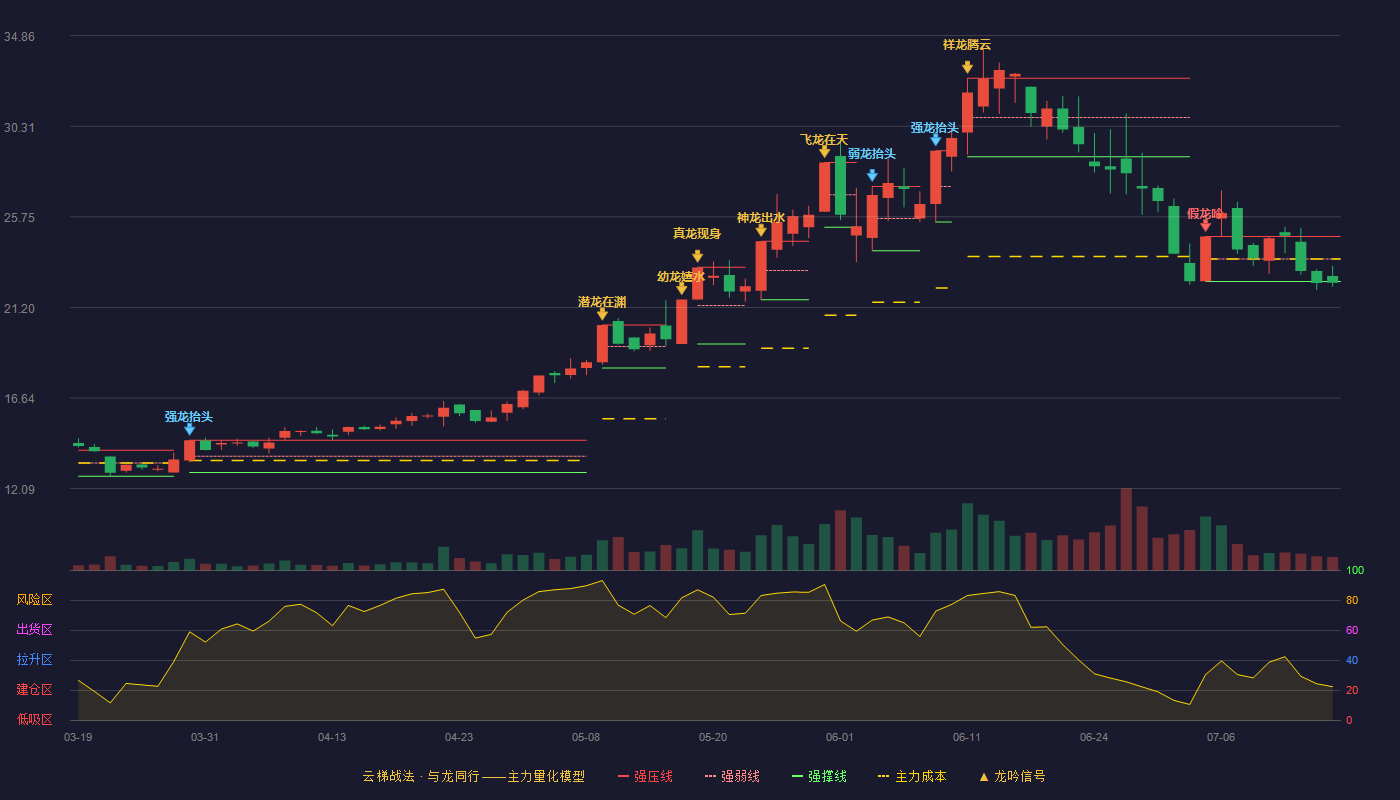Click the 25.75 price axis label
Viewport: 1400px width, 800px height.
19,217
